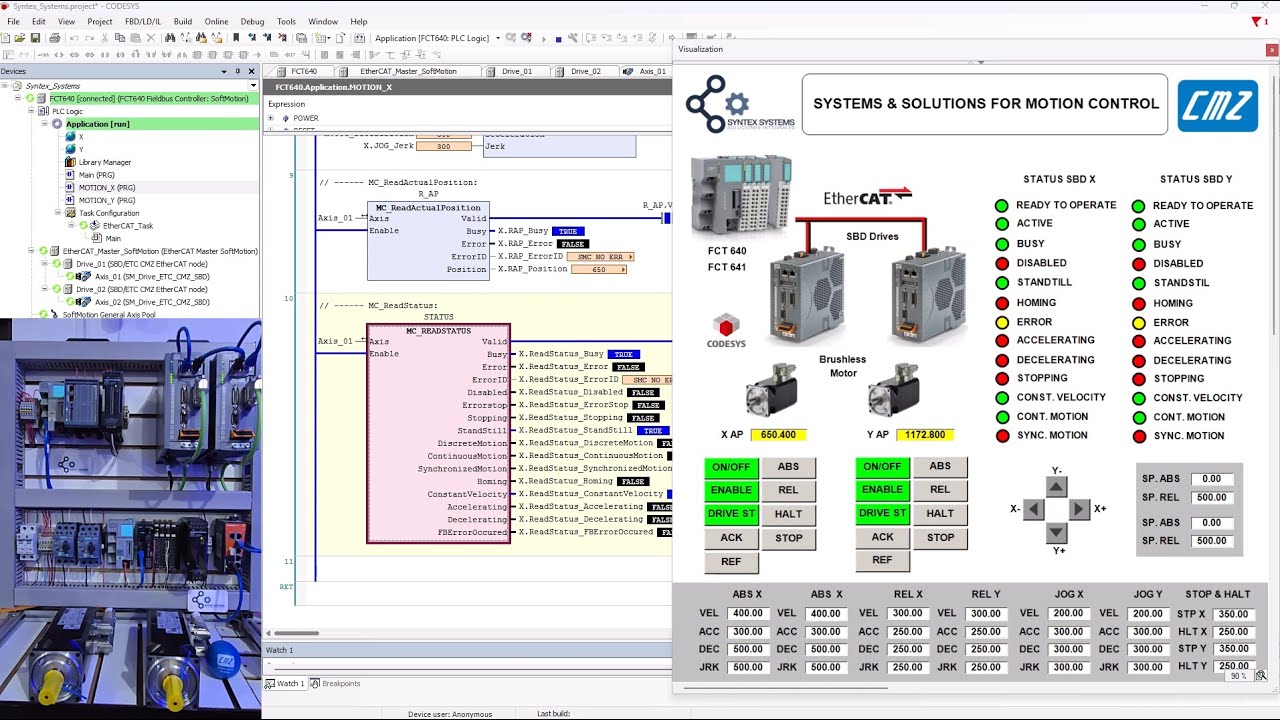Click the Y axis STOP button

tap(940, 537)
